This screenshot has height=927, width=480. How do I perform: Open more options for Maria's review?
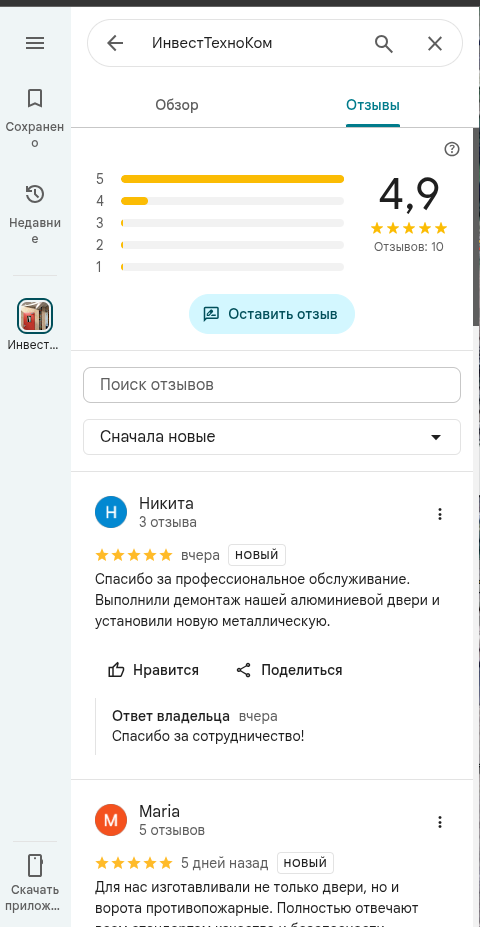(x=439, y=822)
